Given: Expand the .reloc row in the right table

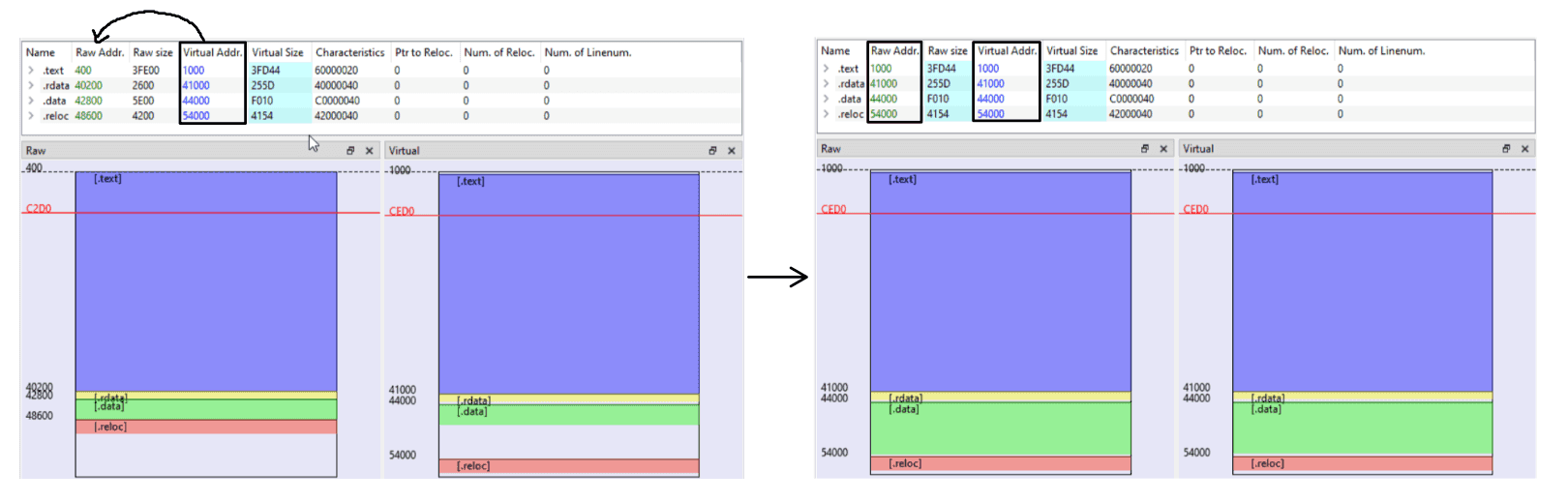Looking at the screenshot, I should pos(826,114).
